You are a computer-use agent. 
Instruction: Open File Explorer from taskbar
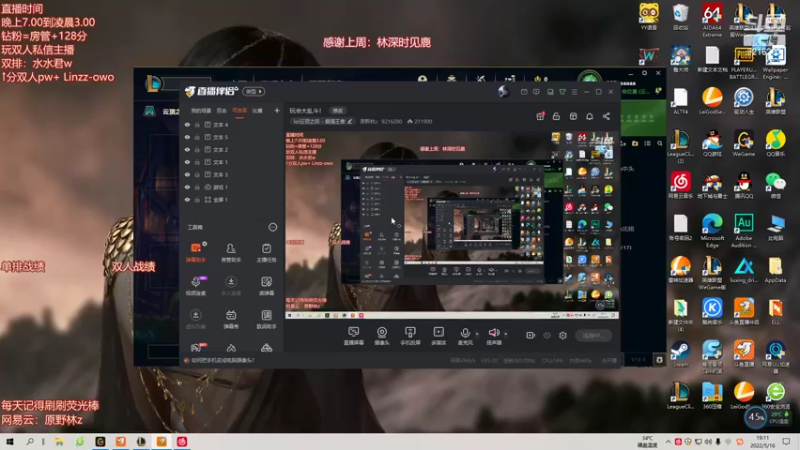tap(59, 442)
